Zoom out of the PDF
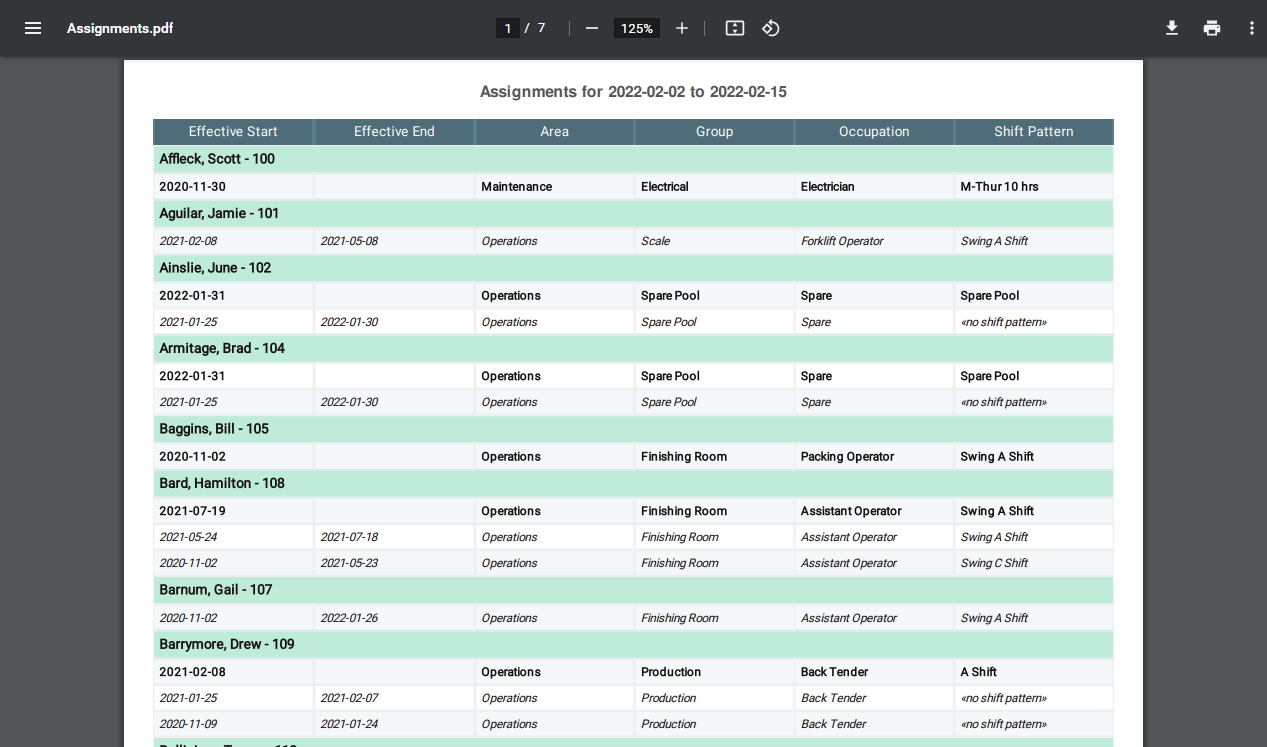This screenshot has width=1267, height=747. point(593,28)
